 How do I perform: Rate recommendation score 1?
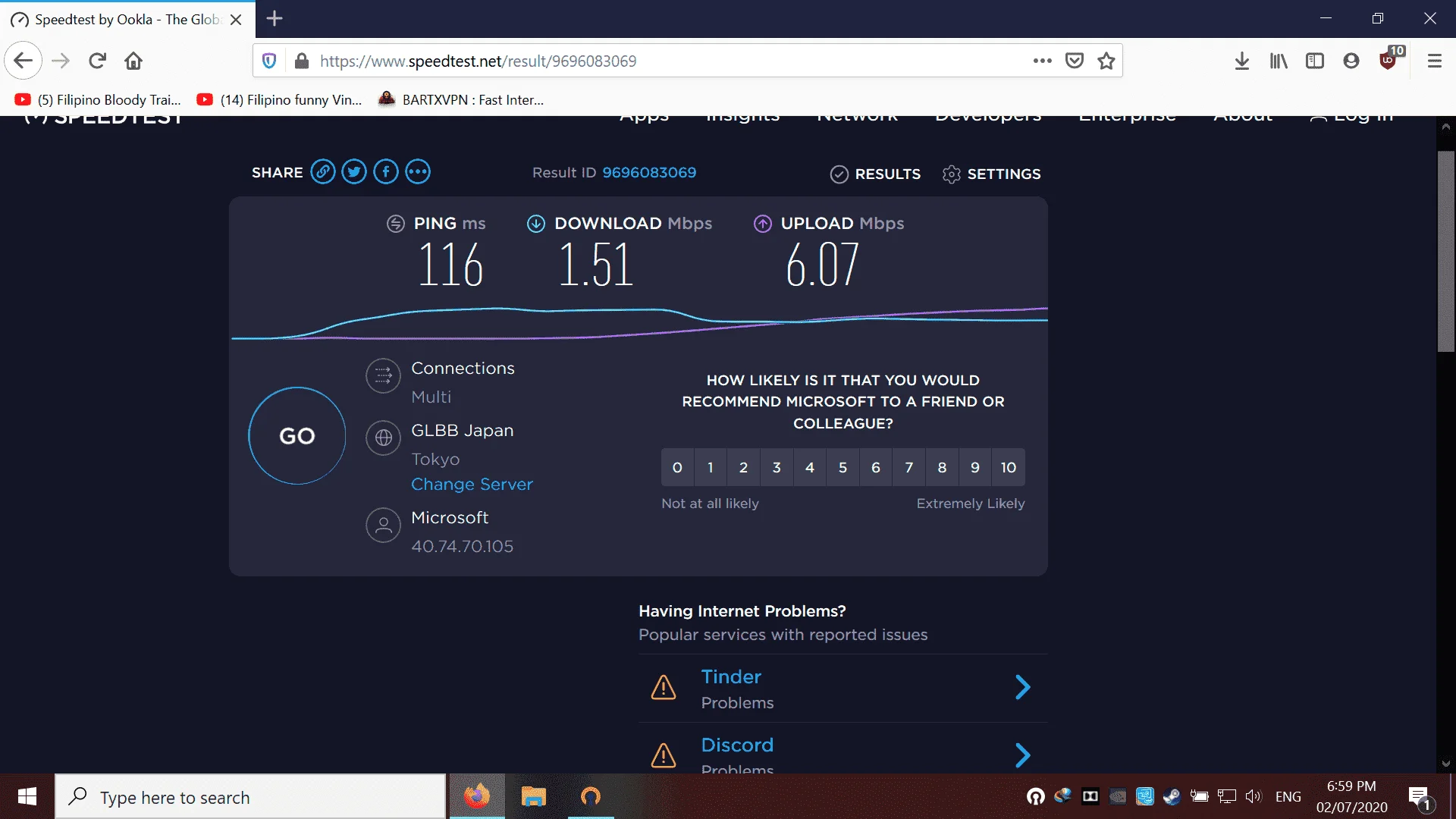[x=711, y=467]
